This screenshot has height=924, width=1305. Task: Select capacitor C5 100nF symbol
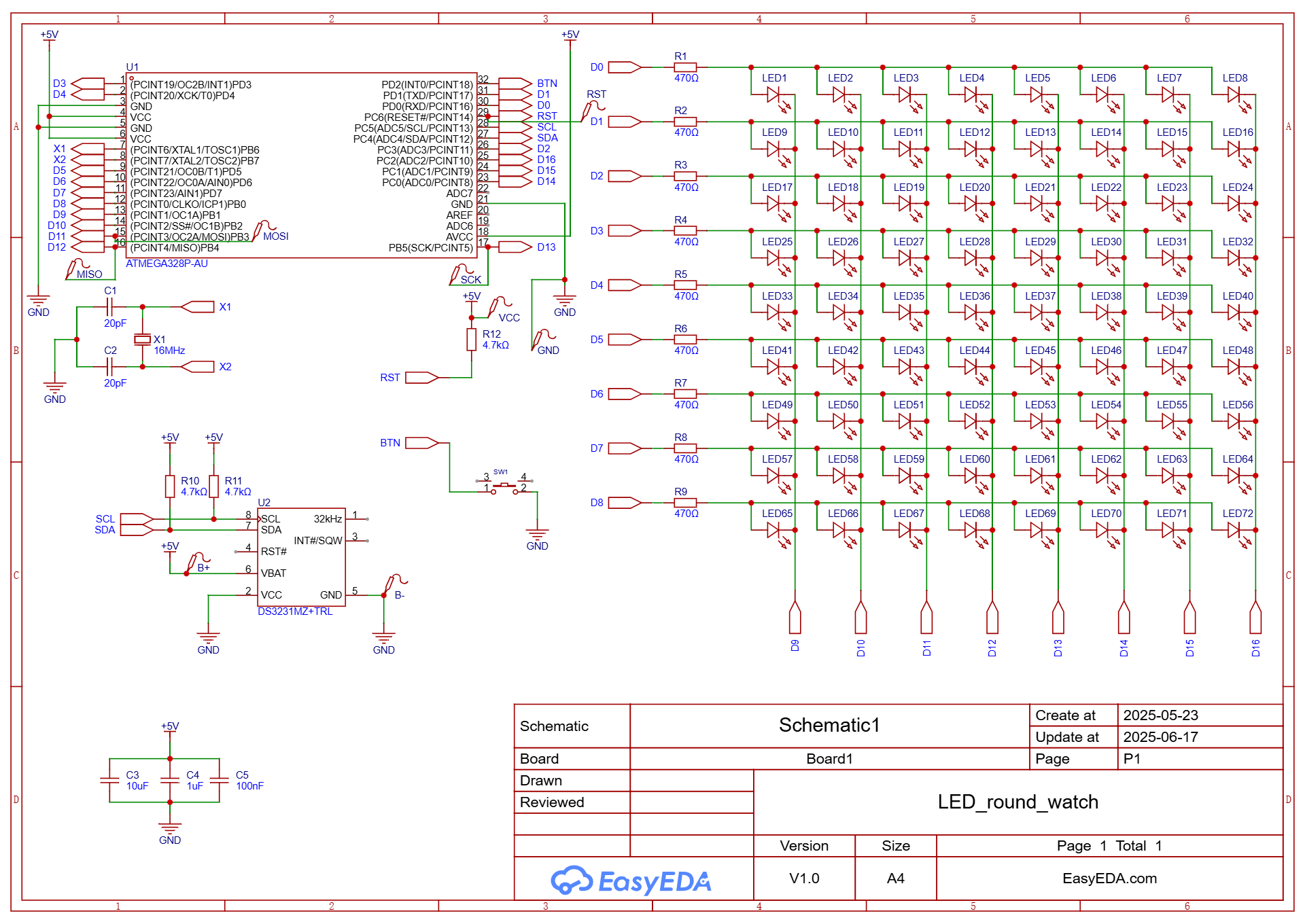coord(219,780)
